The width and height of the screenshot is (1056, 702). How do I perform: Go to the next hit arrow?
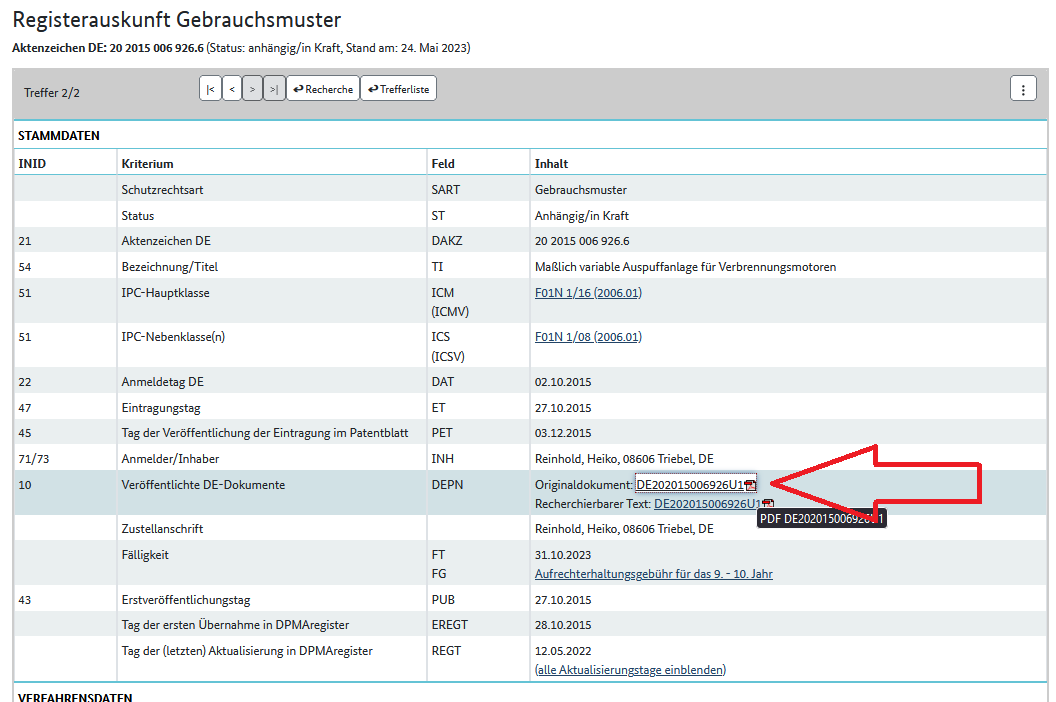pos(253,89)
